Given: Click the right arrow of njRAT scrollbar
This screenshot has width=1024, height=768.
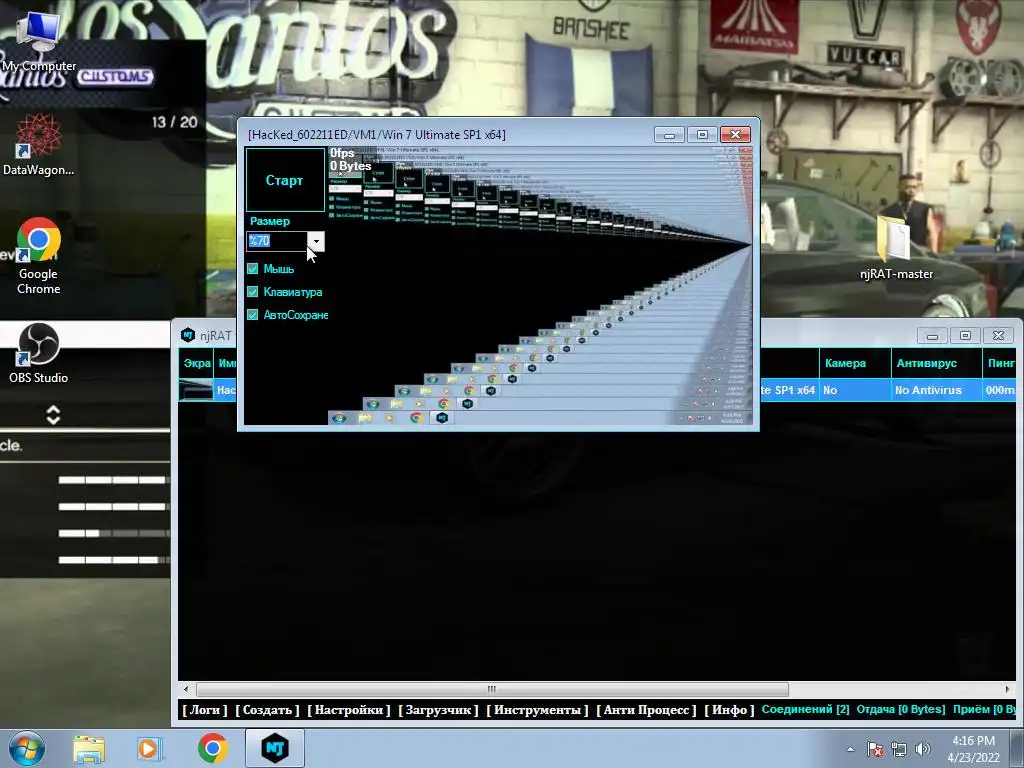Looking at the screenshot, I should tap(1006, 689).
